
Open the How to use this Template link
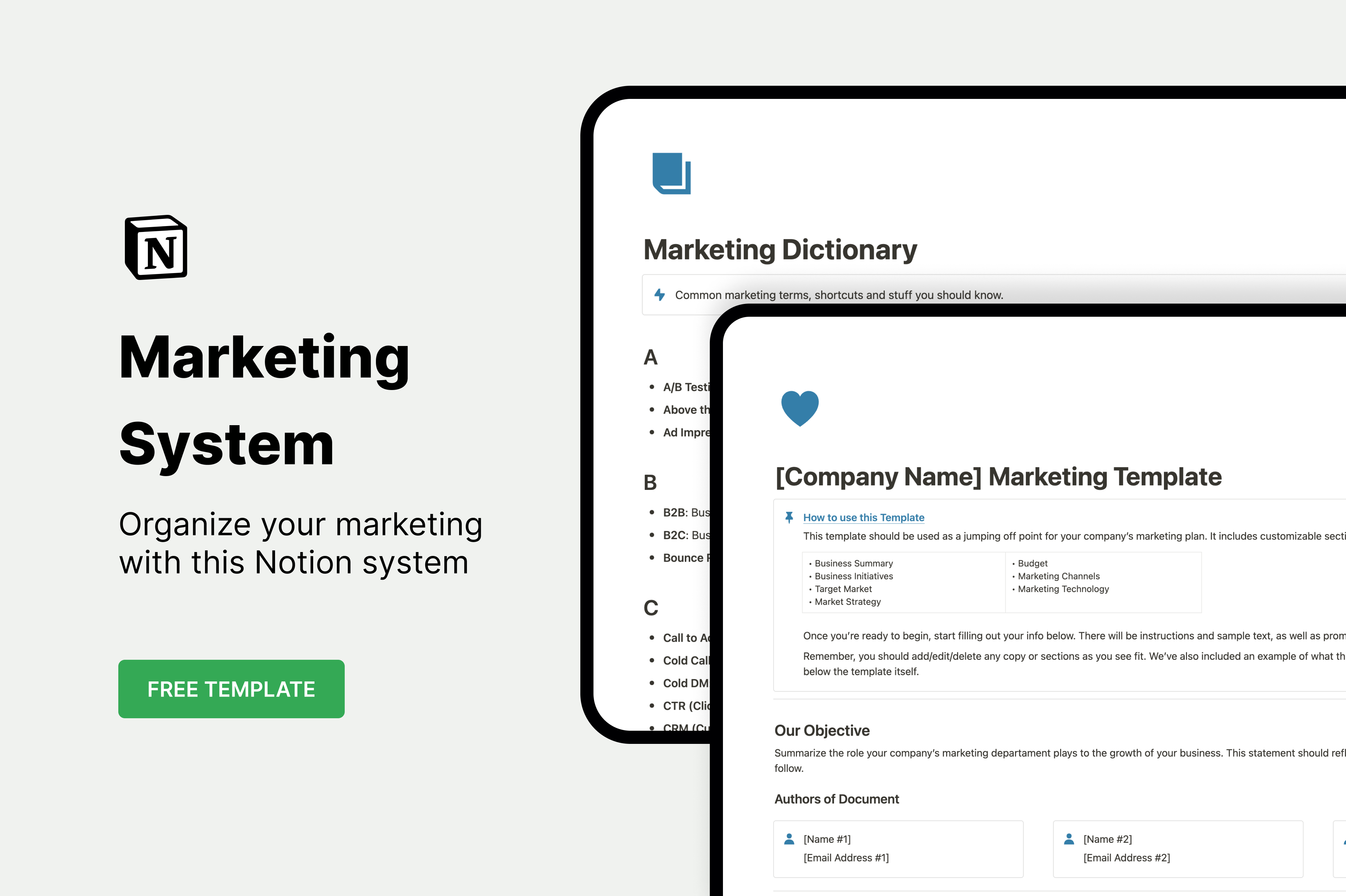[x=863, y=517]
